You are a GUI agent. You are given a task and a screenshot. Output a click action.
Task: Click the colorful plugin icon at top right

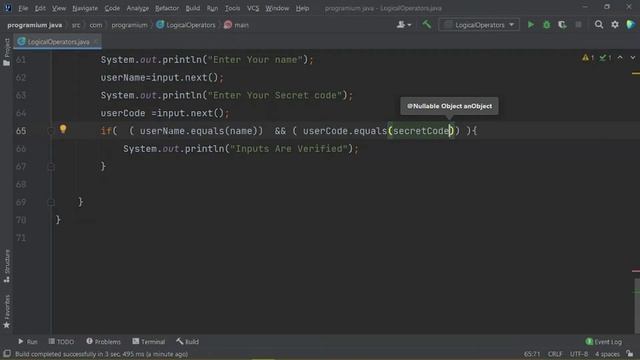[631, 24]
